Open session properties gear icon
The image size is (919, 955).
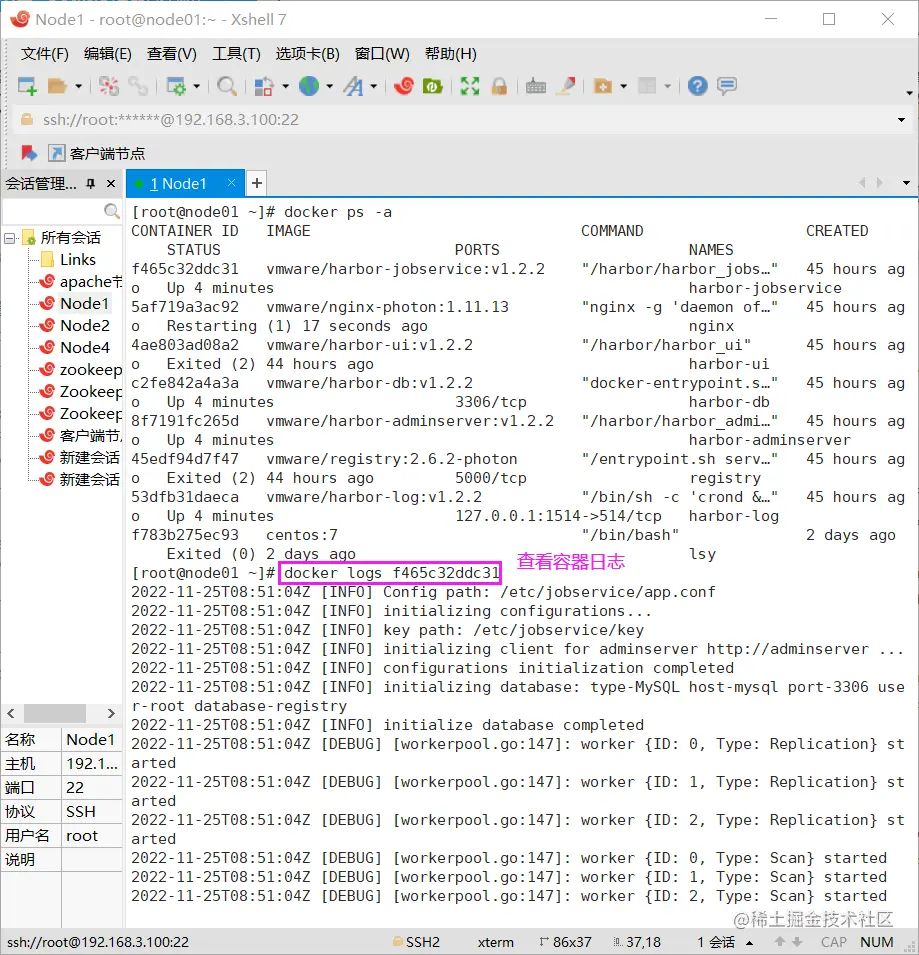pos(176,86)
